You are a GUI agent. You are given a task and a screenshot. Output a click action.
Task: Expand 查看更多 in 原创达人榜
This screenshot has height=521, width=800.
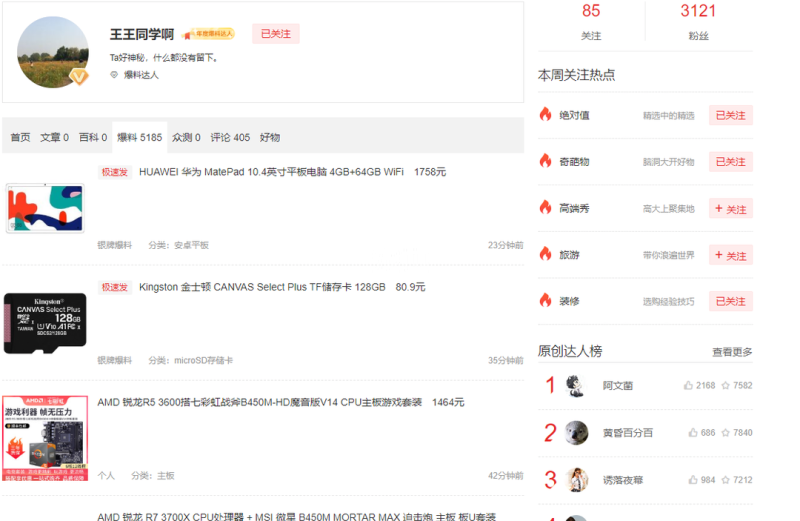731,352
